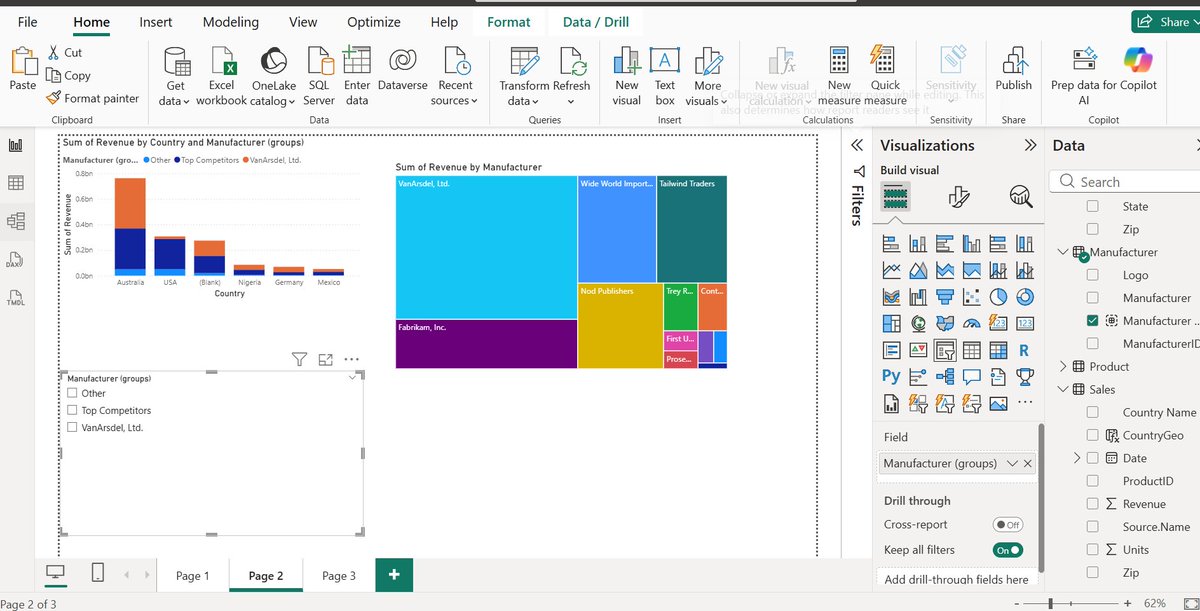Open the Analytics magnifier tab
The height and width of the screenshot is (611, 1200).
click(1021, 196)
